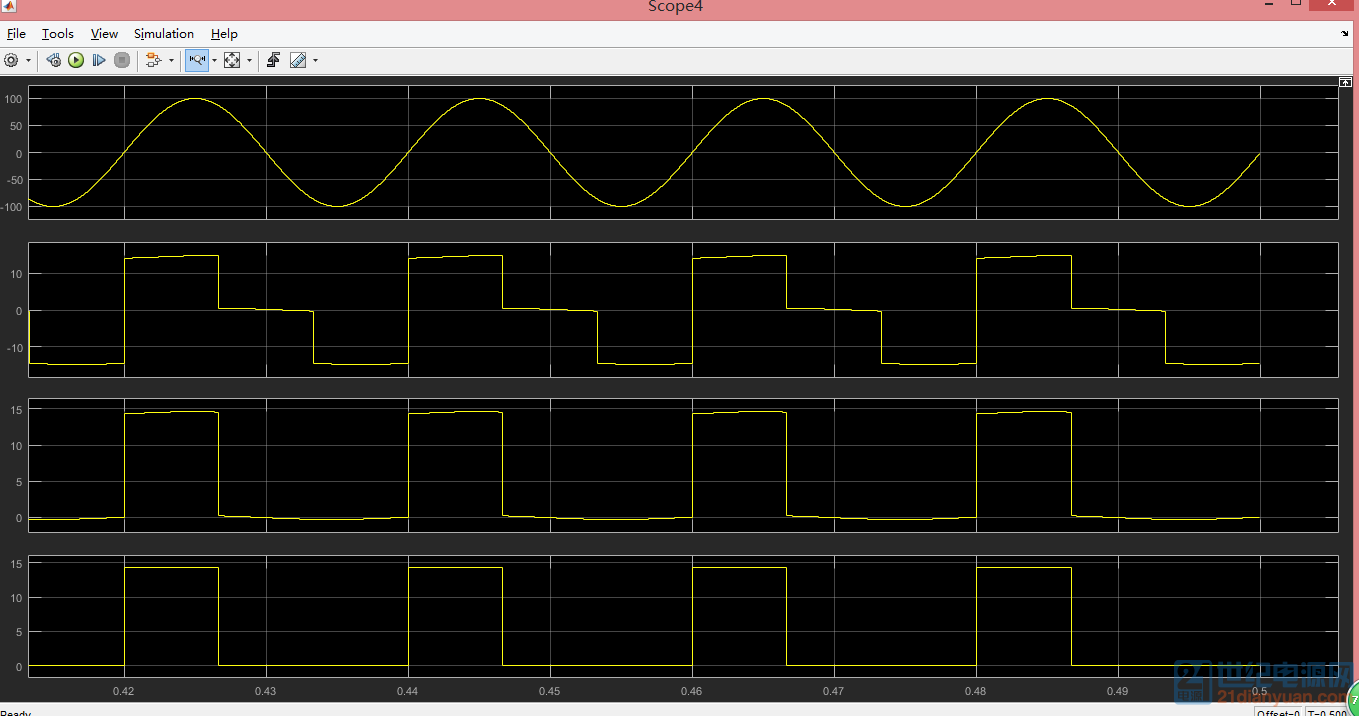Open the File menu
Viewport: 1359px width, 716px height.
(x=16, y=33)
